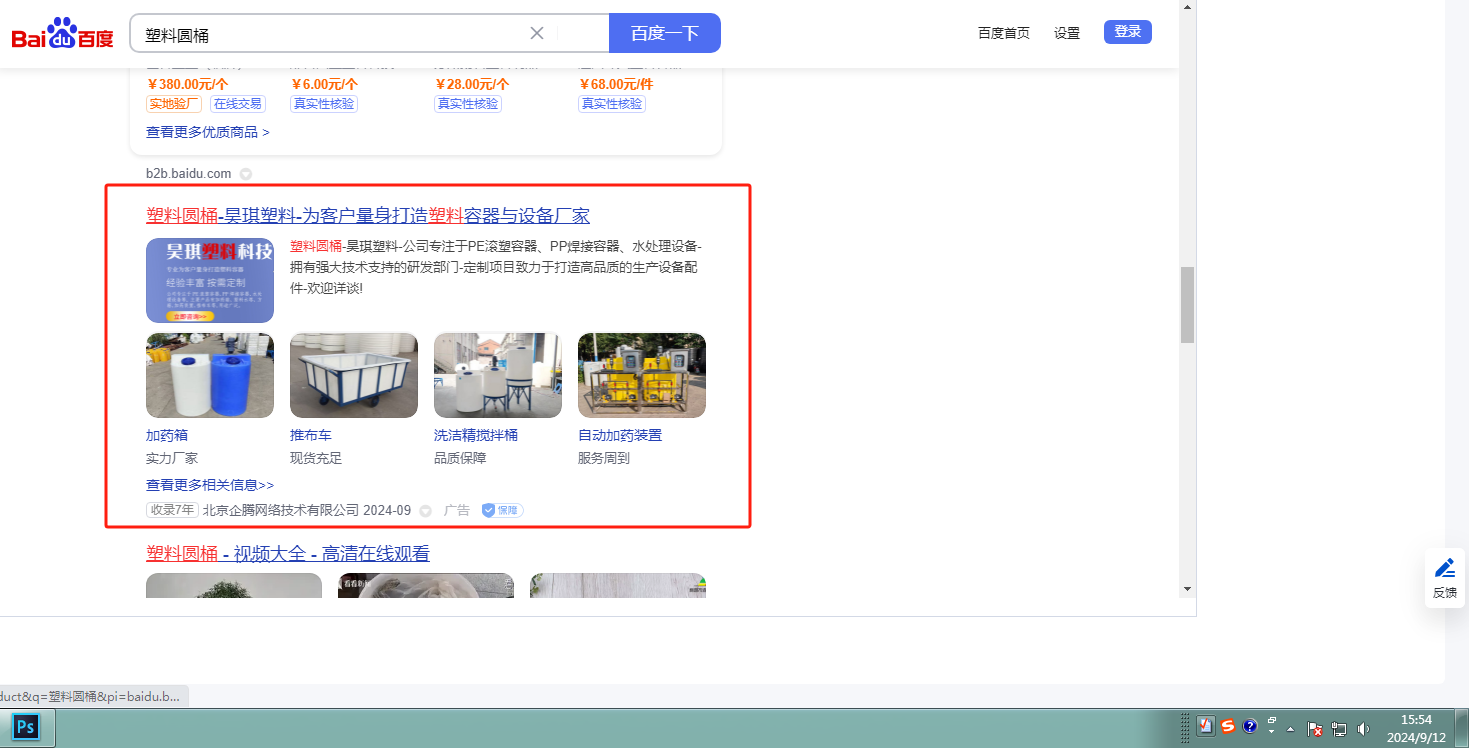
Task: Click the 自动加药装置 text link
Action: click(620, 436)
